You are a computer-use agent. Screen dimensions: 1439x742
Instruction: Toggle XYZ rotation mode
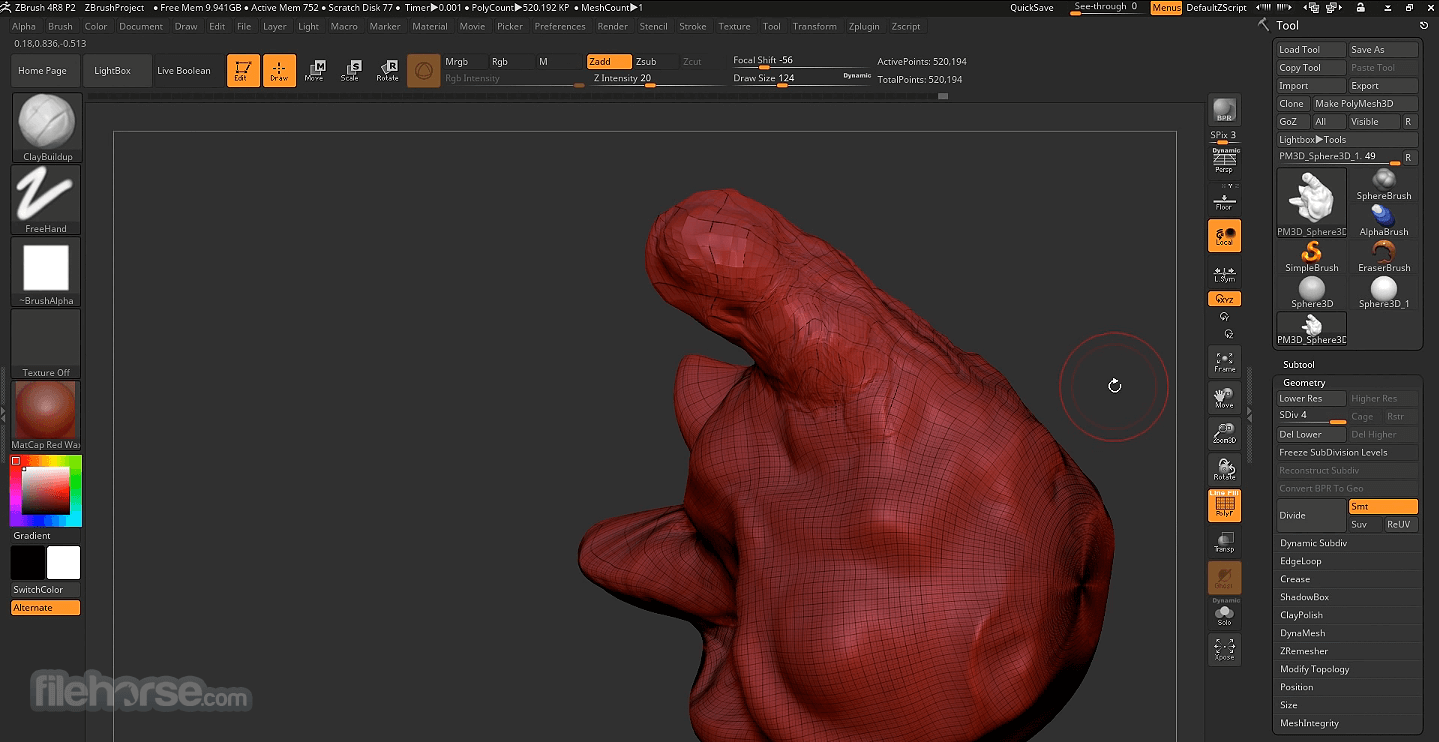click(x=1224, y=299)
